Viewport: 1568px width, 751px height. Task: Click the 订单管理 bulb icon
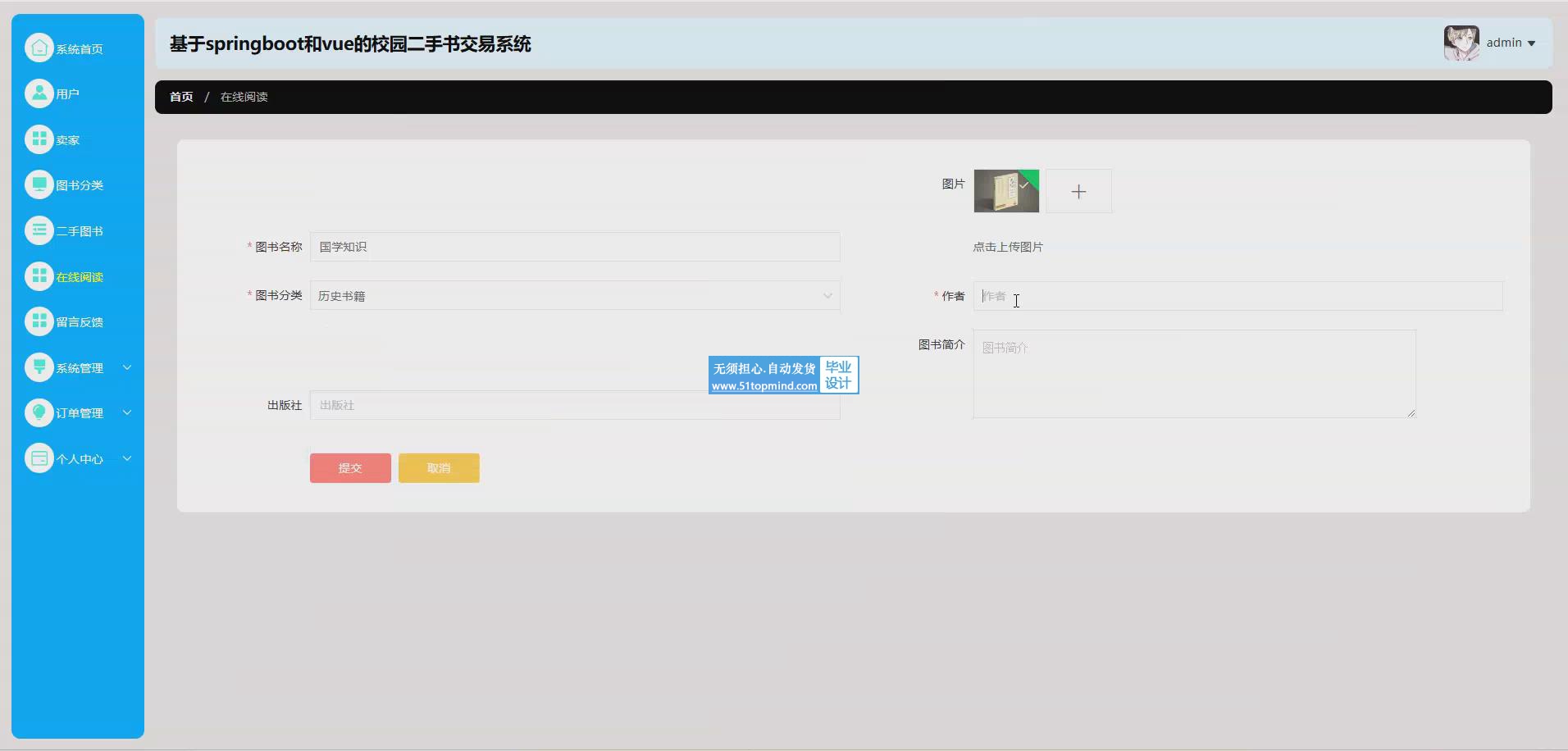click(39, 412)
